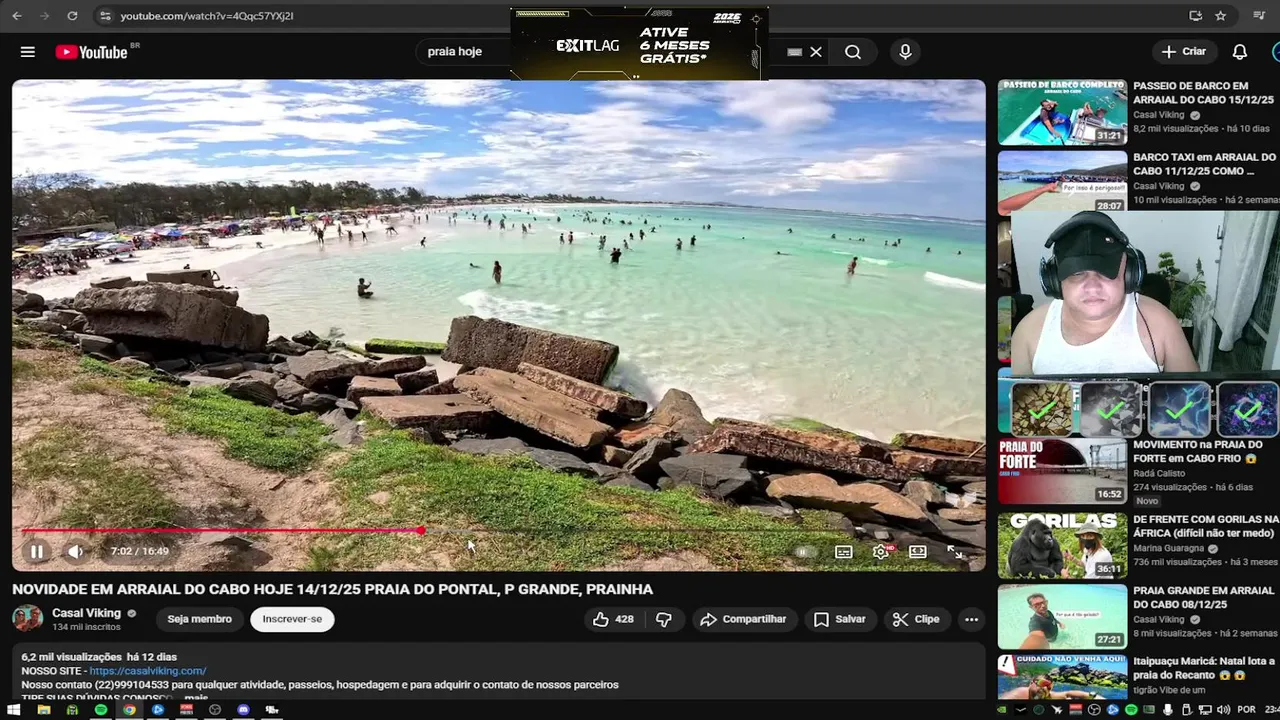Expand the description with '...mais'
The height and width of the screenshot is (720, 1280).
[196, 698]
